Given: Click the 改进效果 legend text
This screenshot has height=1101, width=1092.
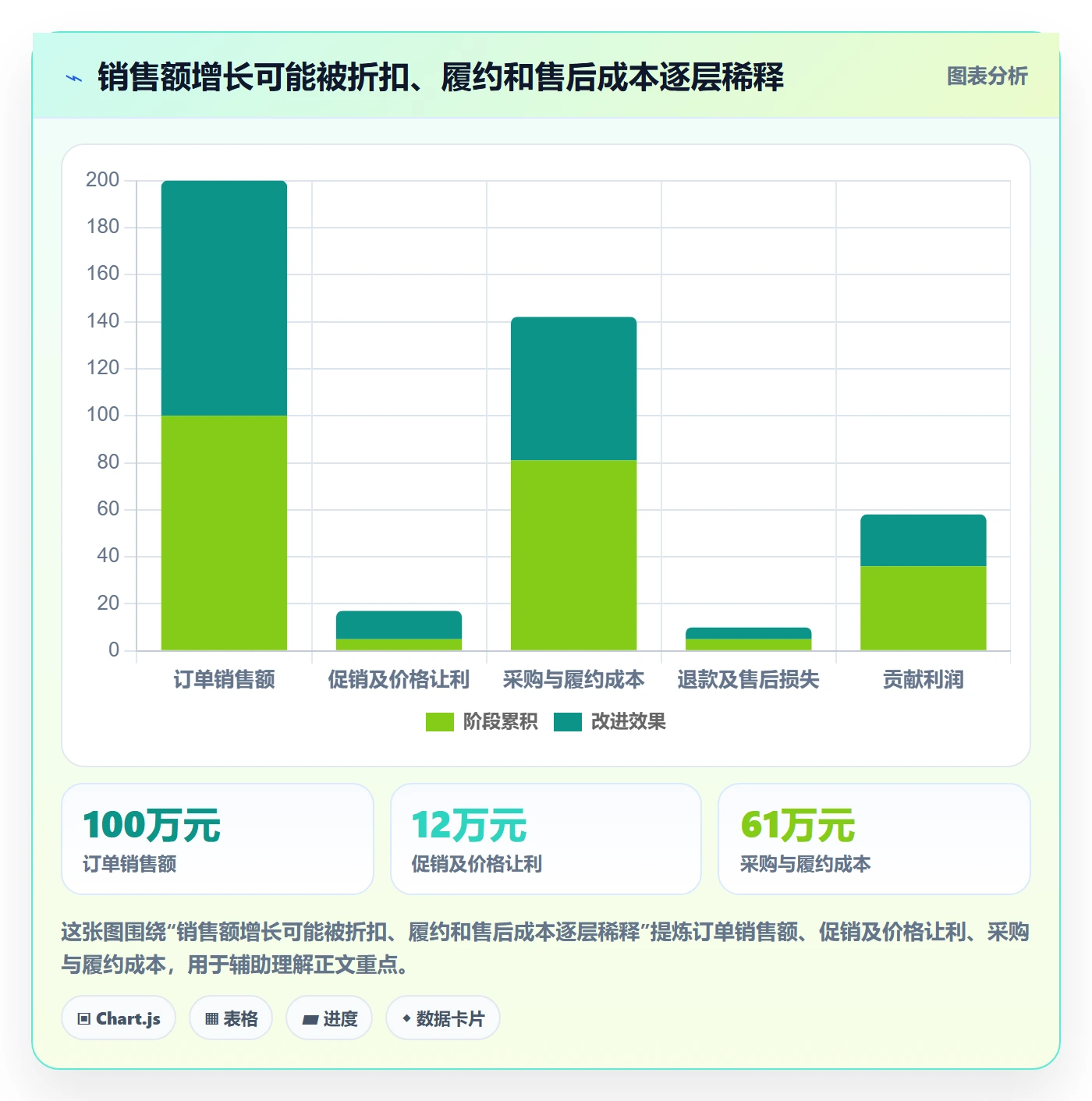Looking at the screenshot, I should (629, 722).
